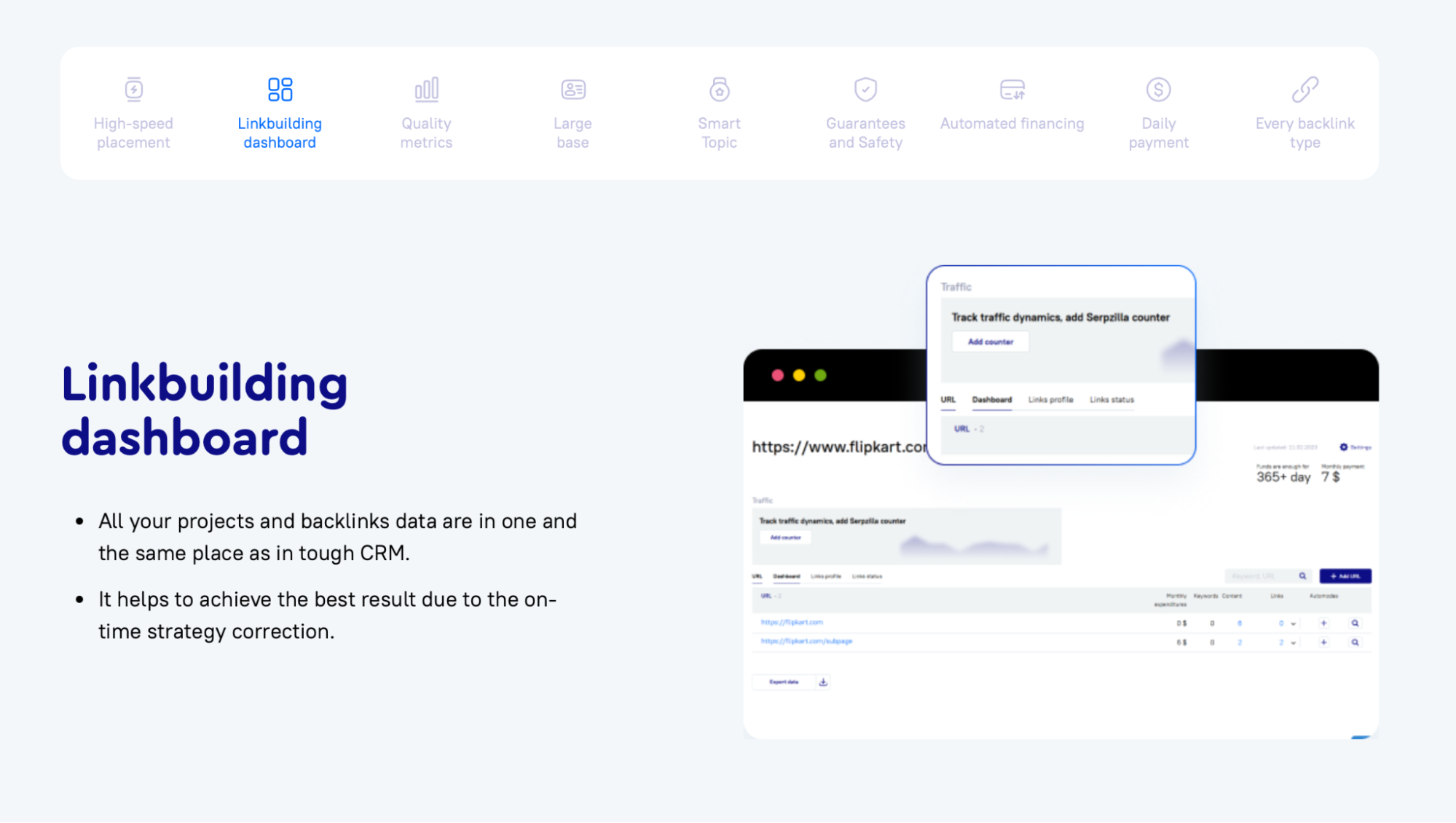1456x823 pixels.
Task: Click the search magnifier beside Keyword URL field
Action: pos(1303,575)
